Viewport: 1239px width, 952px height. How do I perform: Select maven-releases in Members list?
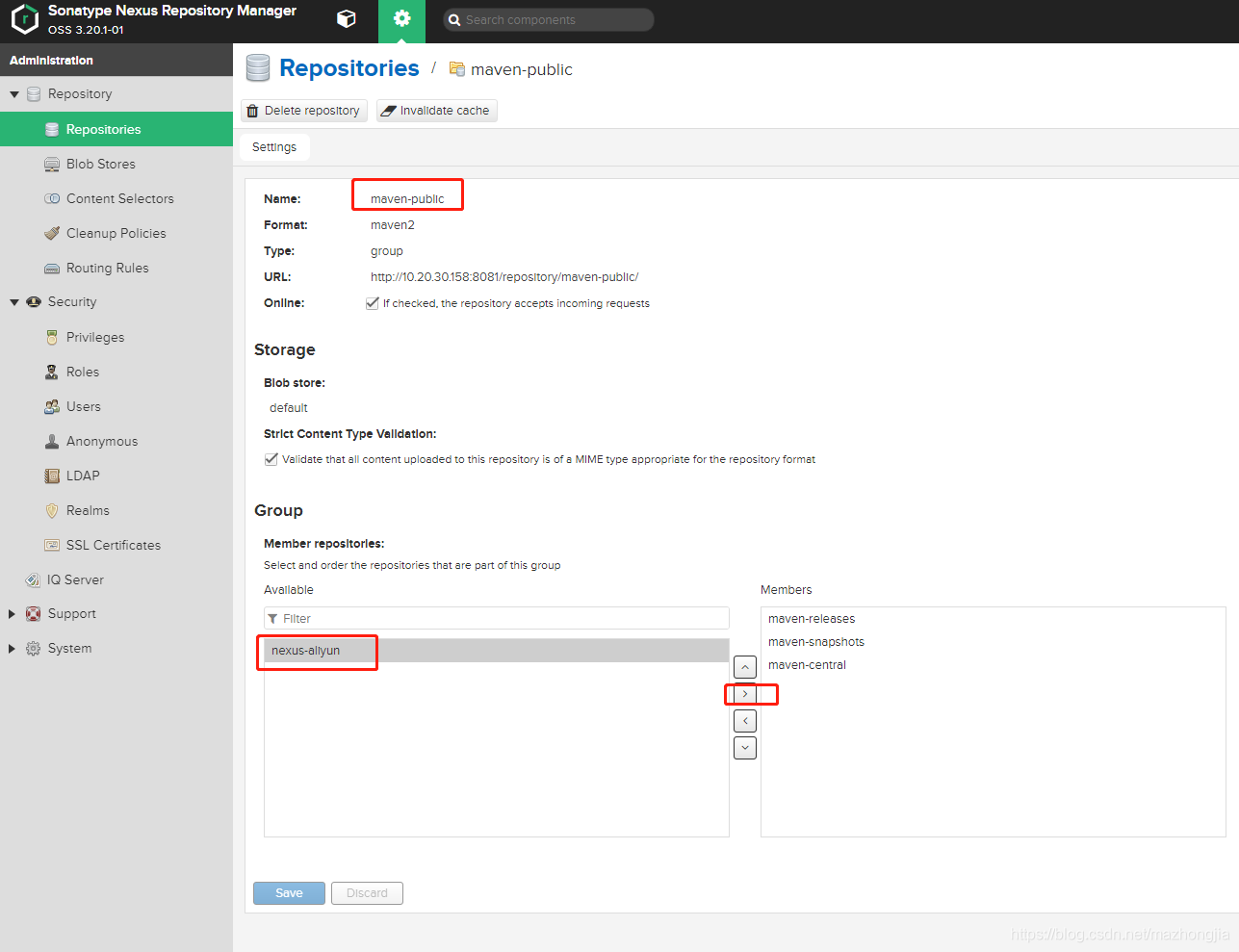[993, 619]
